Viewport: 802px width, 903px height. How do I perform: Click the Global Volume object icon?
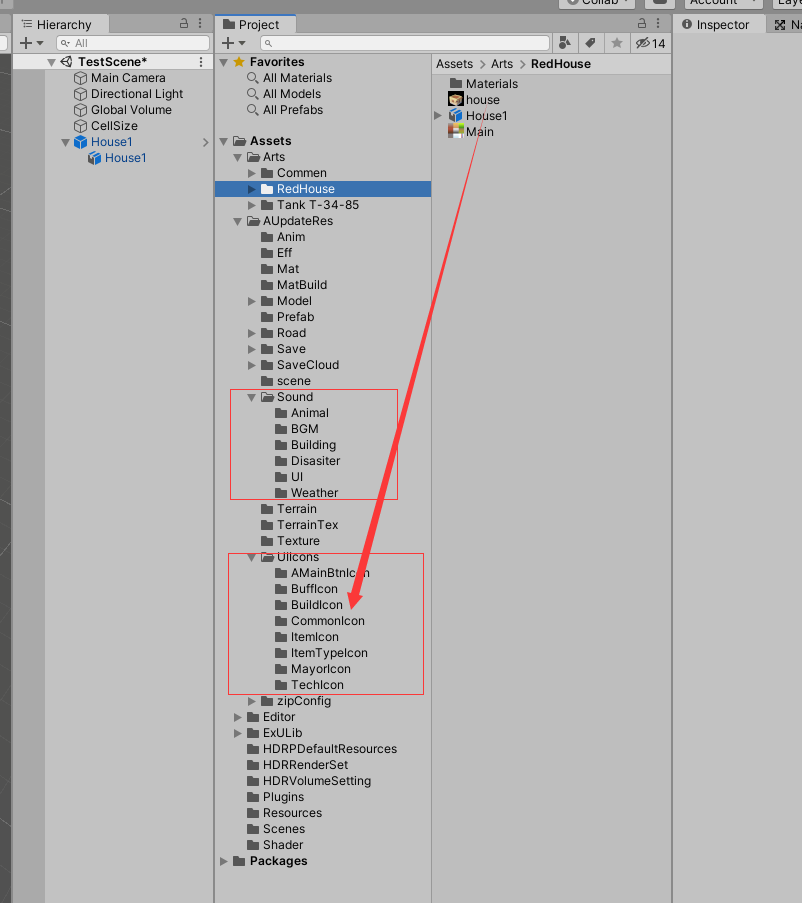[81, 110]
